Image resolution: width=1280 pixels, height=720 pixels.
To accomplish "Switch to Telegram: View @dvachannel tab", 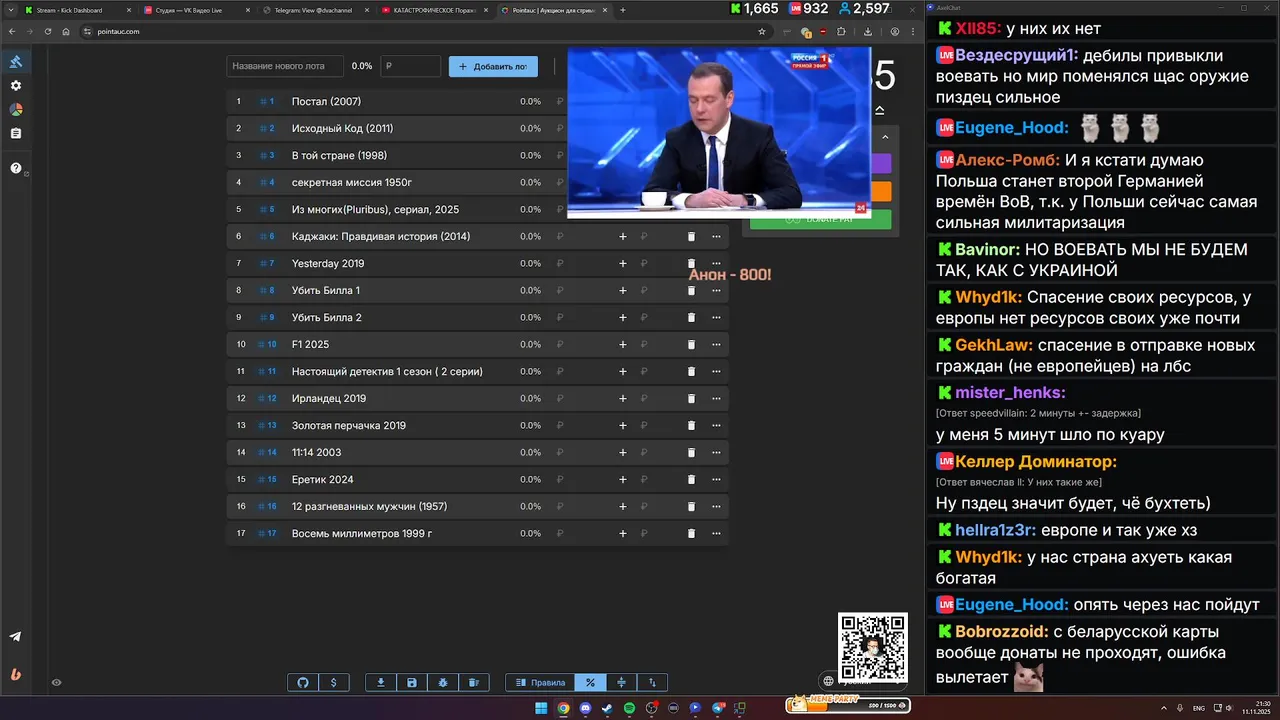I will coord(316,10).
